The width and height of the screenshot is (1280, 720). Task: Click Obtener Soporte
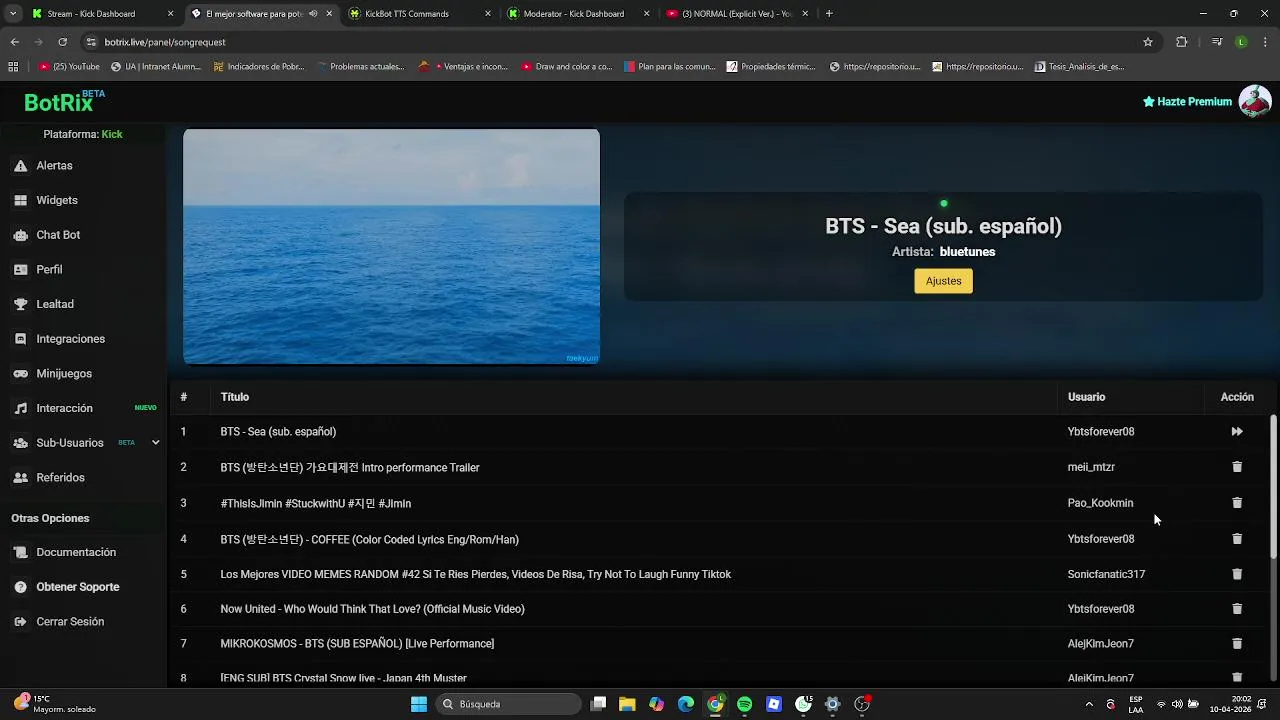(x=78, y=587)
